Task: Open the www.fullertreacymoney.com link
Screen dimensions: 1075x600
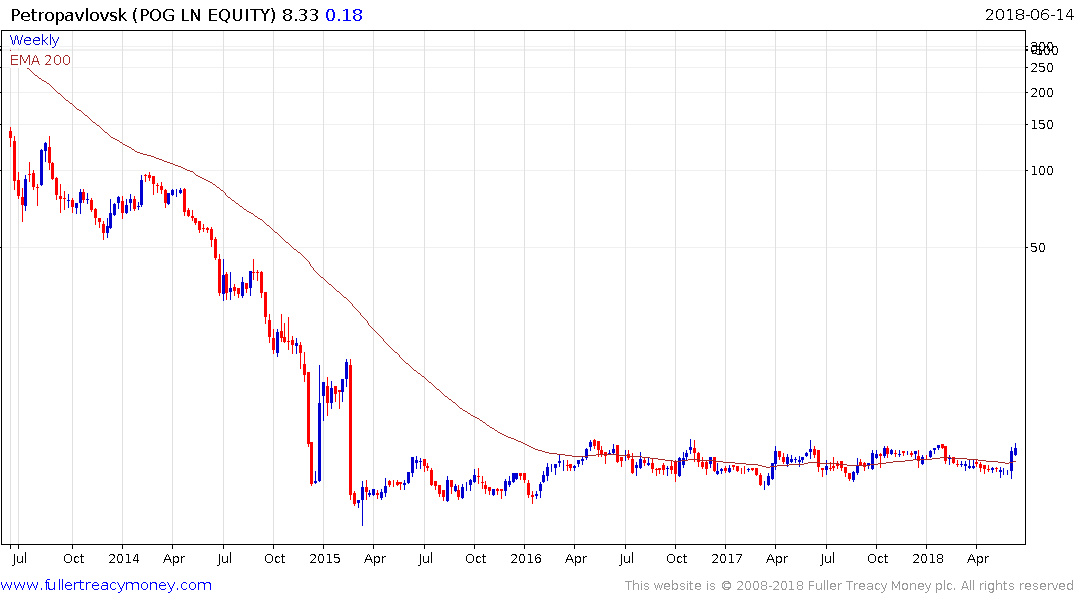Action: pos(106,585)
